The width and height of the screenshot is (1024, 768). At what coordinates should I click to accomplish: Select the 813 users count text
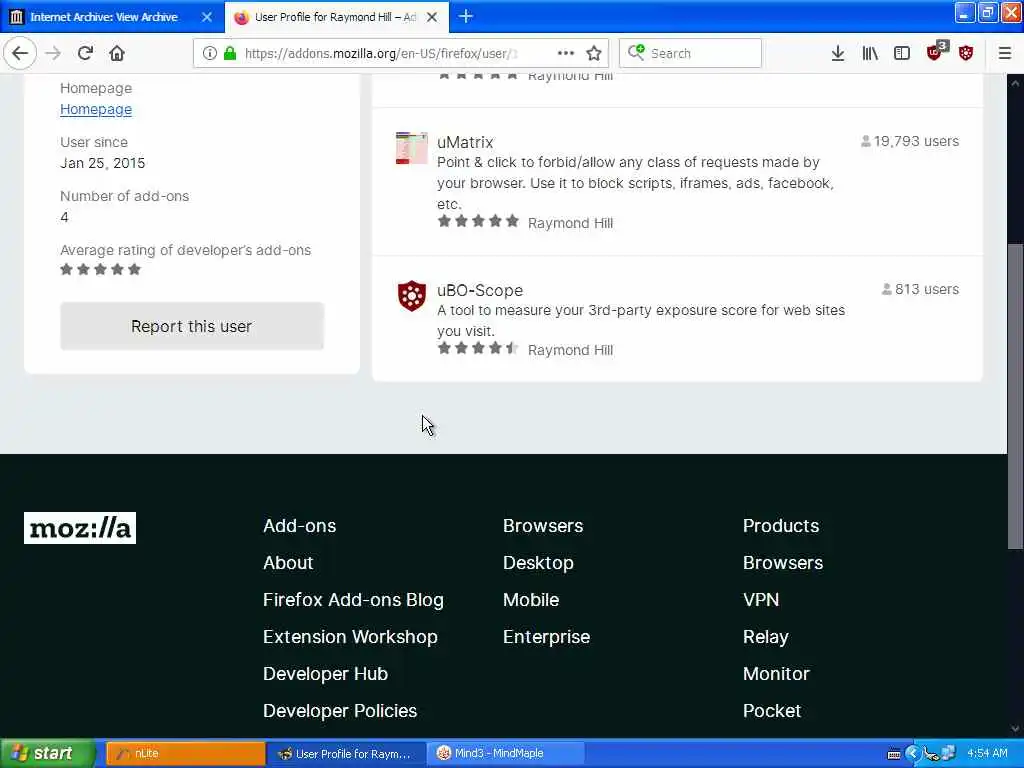[x=927, y=289]
